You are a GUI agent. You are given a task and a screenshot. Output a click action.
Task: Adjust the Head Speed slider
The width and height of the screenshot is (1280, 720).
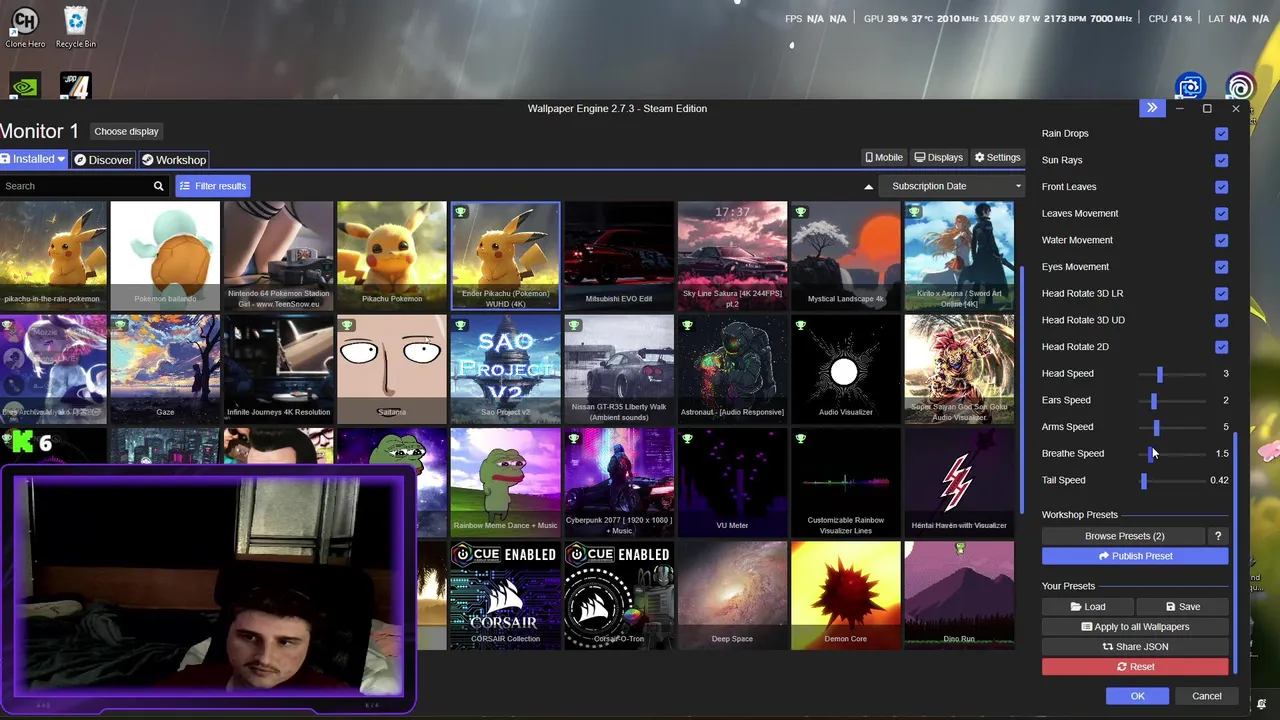click(x=1172, y=374)
